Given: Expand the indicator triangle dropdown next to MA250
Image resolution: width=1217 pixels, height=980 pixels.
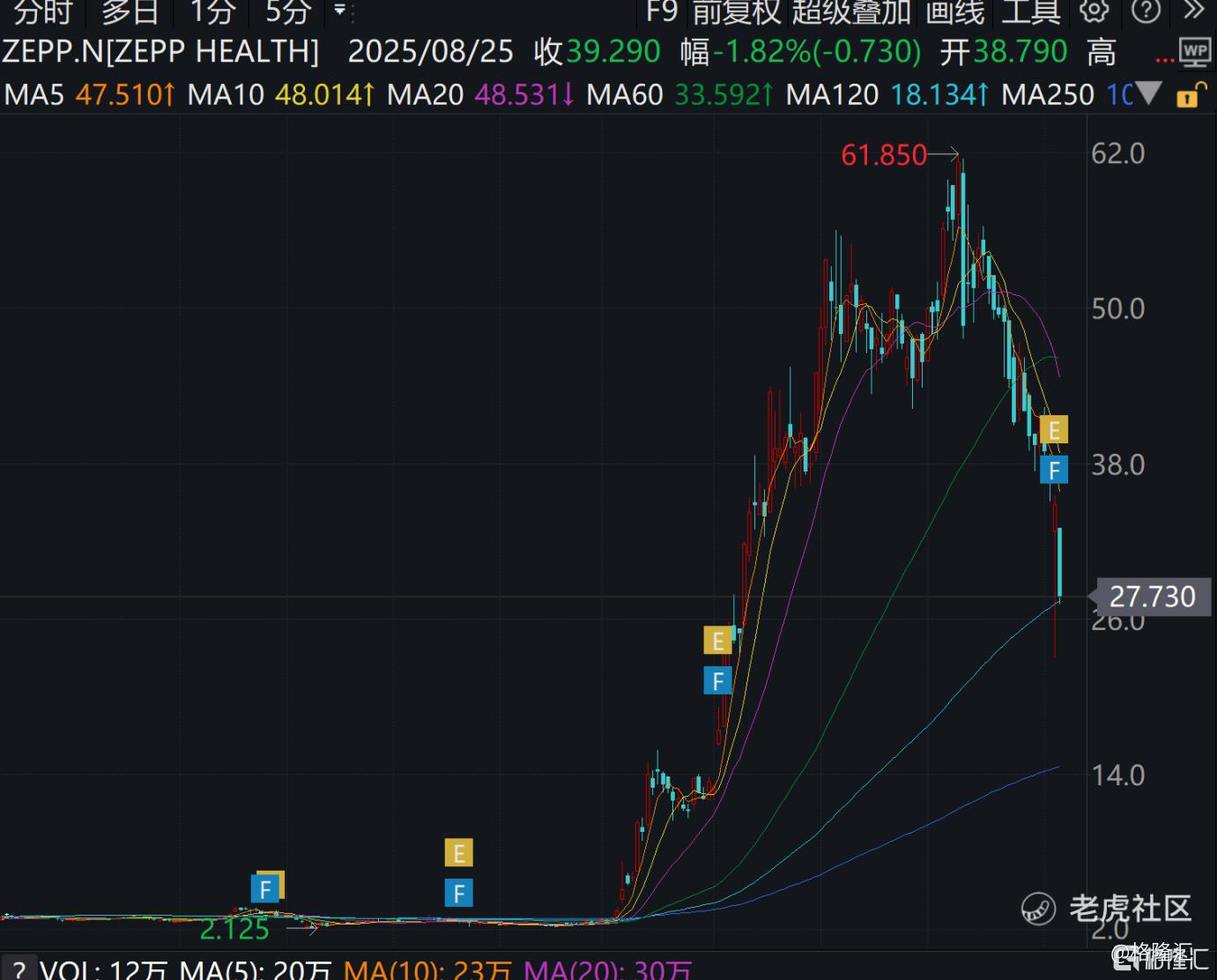Looking at the screenshot, I should [x=1148, y=93].
